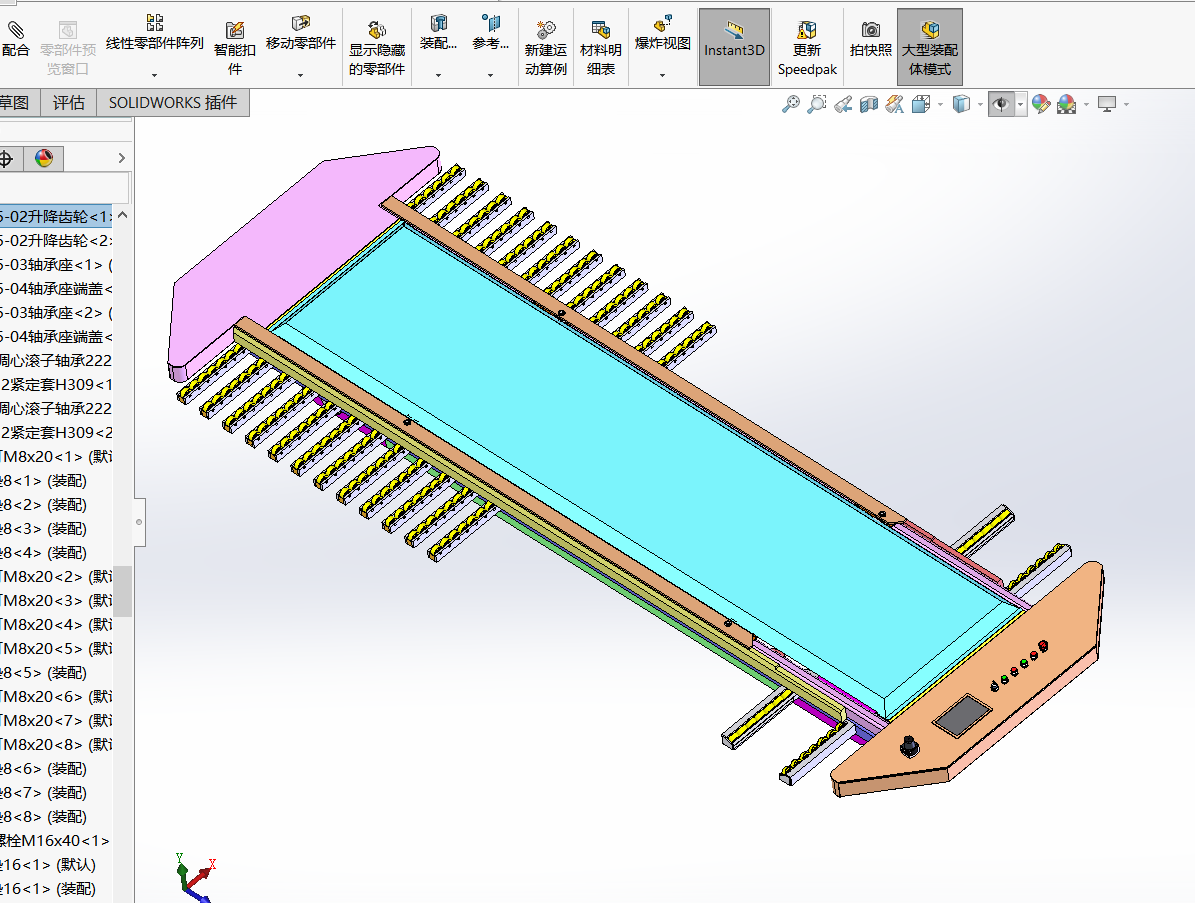Viewport: 1195px width, 903px height.
Task: Toggle Hide/Show Items eye button
Action: pyautogui.click(x=1001, y=104)
